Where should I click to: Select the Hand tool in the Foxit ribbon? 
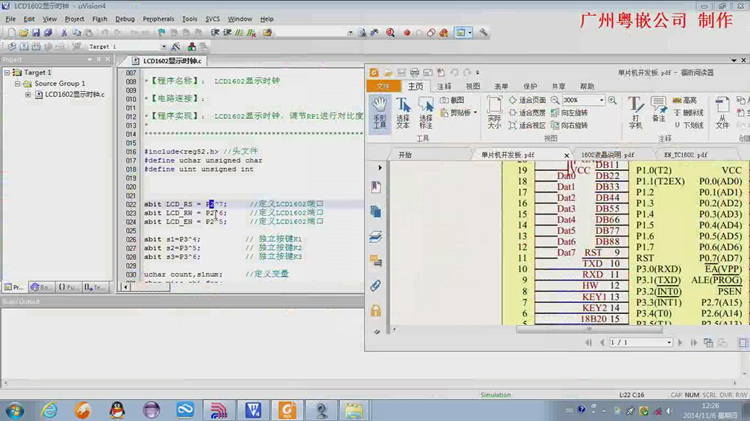coord(380,113)
